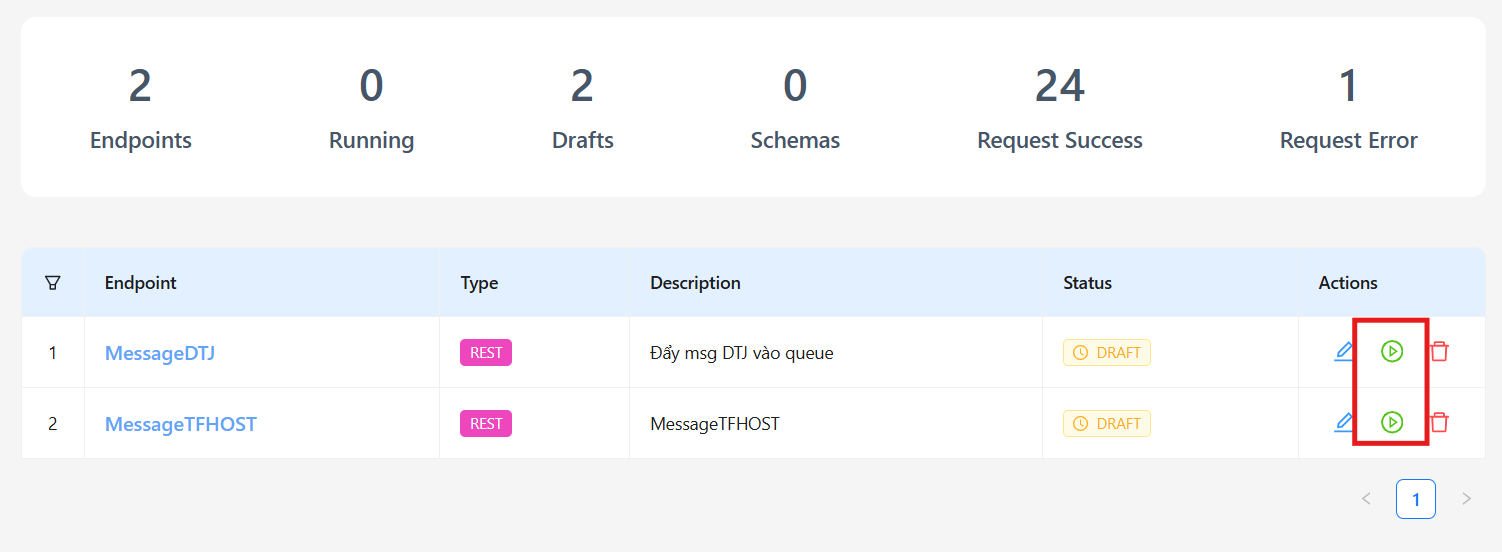The image size is (1502, 552).
Task: Click the REST type tag for MessageTFHOST
Action: coord(486,424)
